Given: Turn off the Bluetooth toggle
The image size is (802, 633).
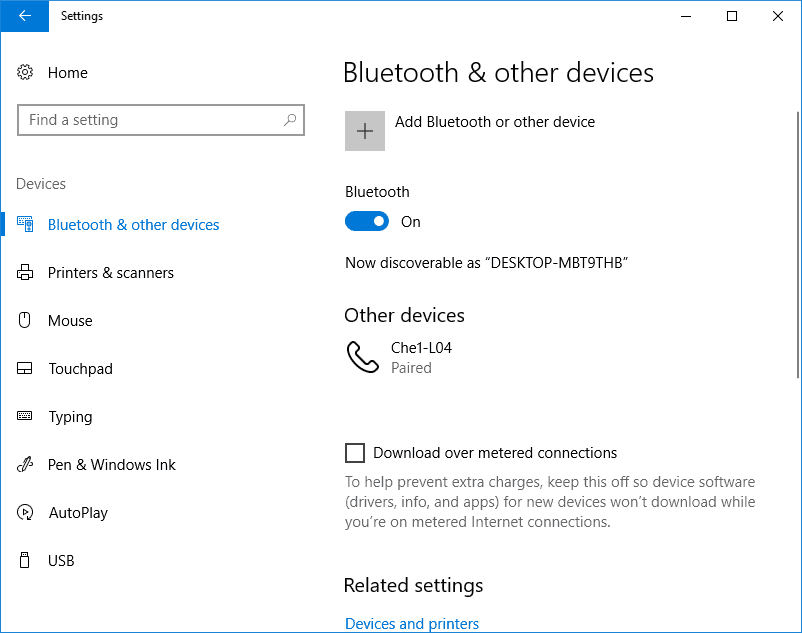Looking at the screenshot, I should coord(367,221).
